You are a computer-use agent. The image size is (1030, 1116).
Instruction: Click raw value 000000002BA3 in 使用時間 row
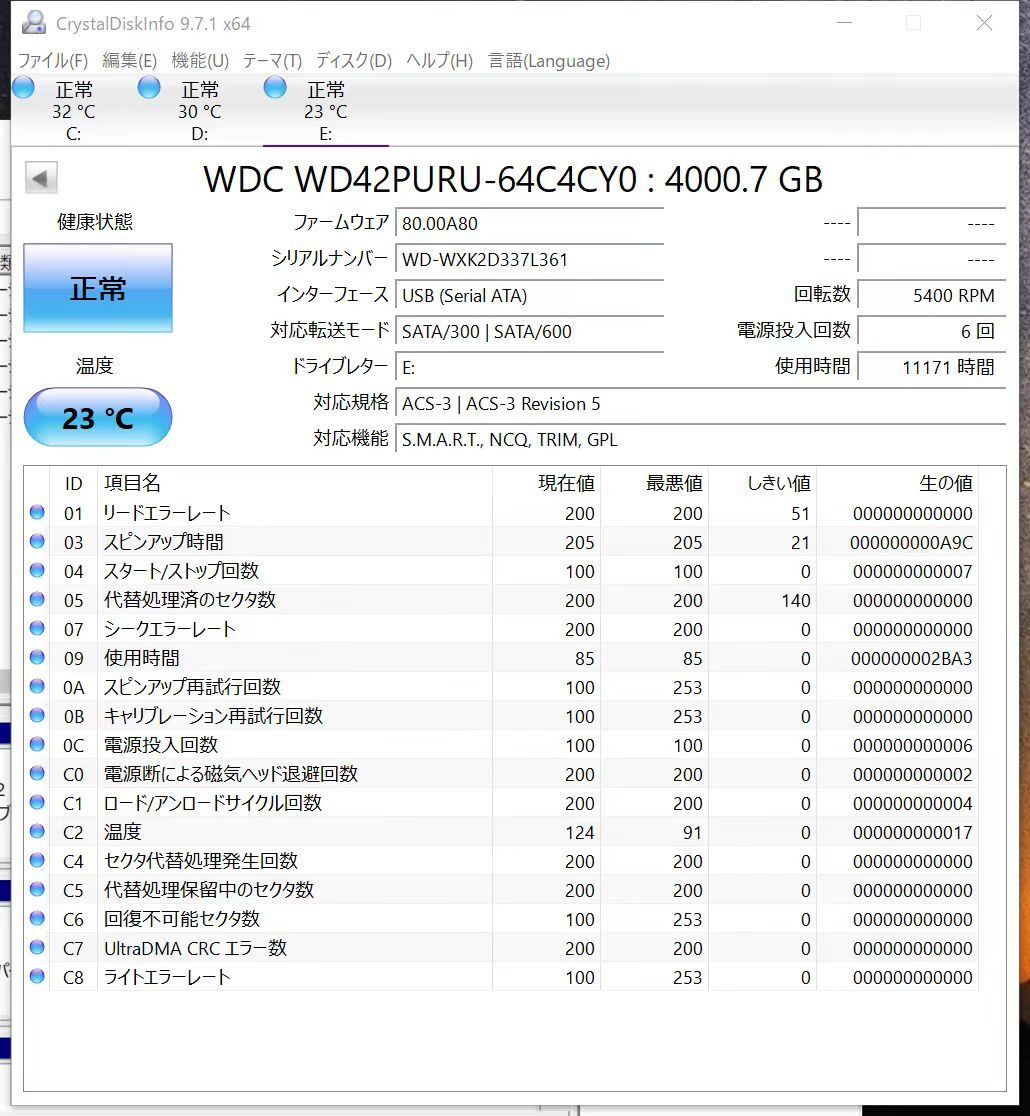click(912, 659)
